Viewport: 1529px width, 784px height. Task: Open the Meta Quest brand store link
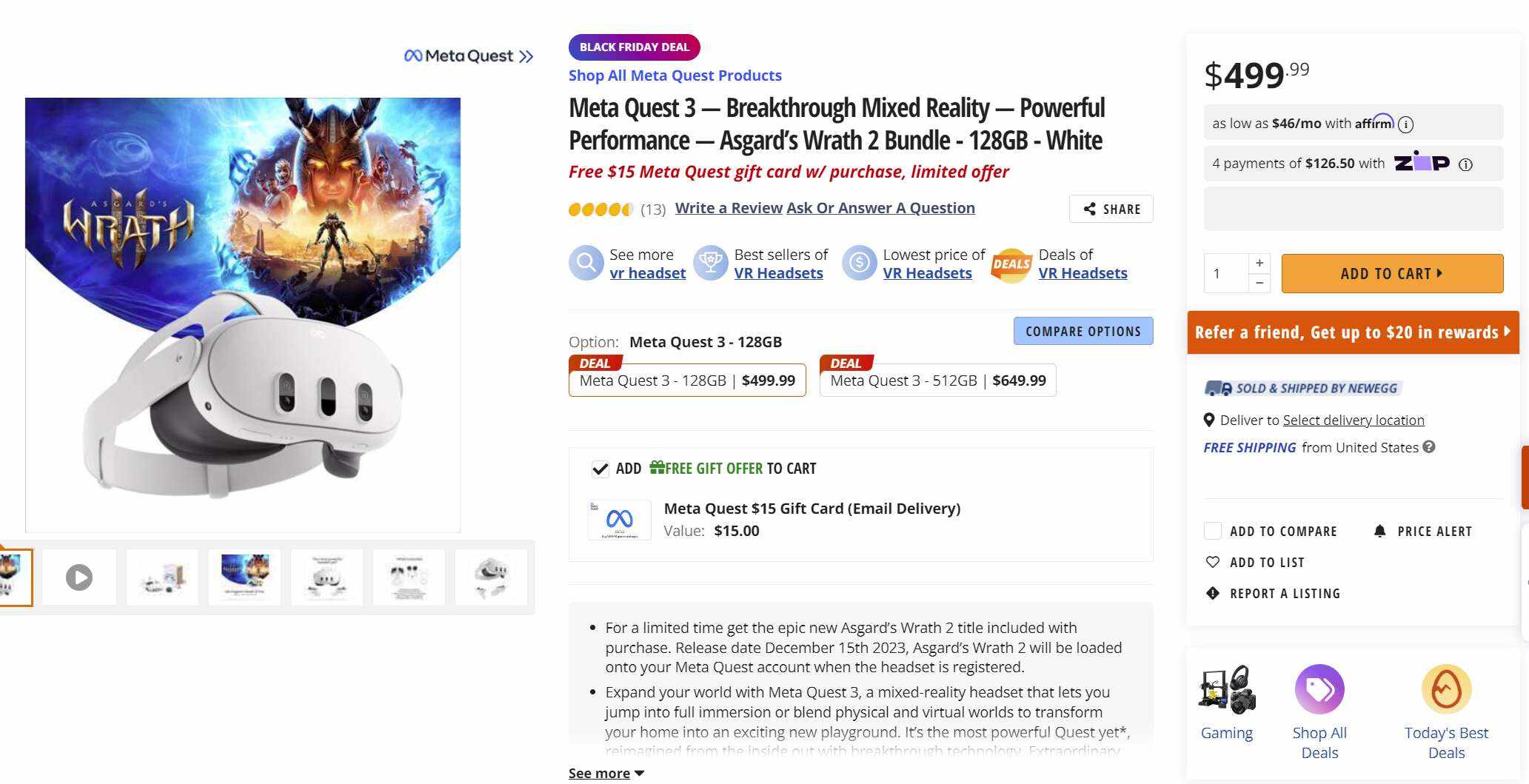tap(469, 56)
